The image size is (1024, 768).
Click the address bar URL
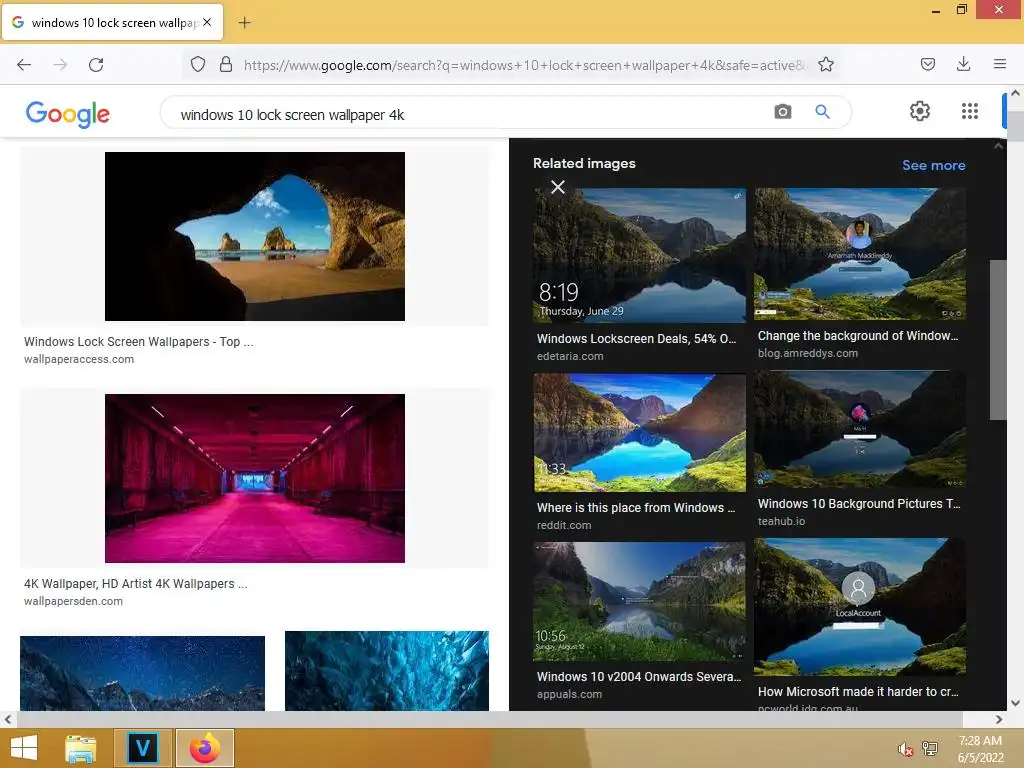[x=524, y=65]
